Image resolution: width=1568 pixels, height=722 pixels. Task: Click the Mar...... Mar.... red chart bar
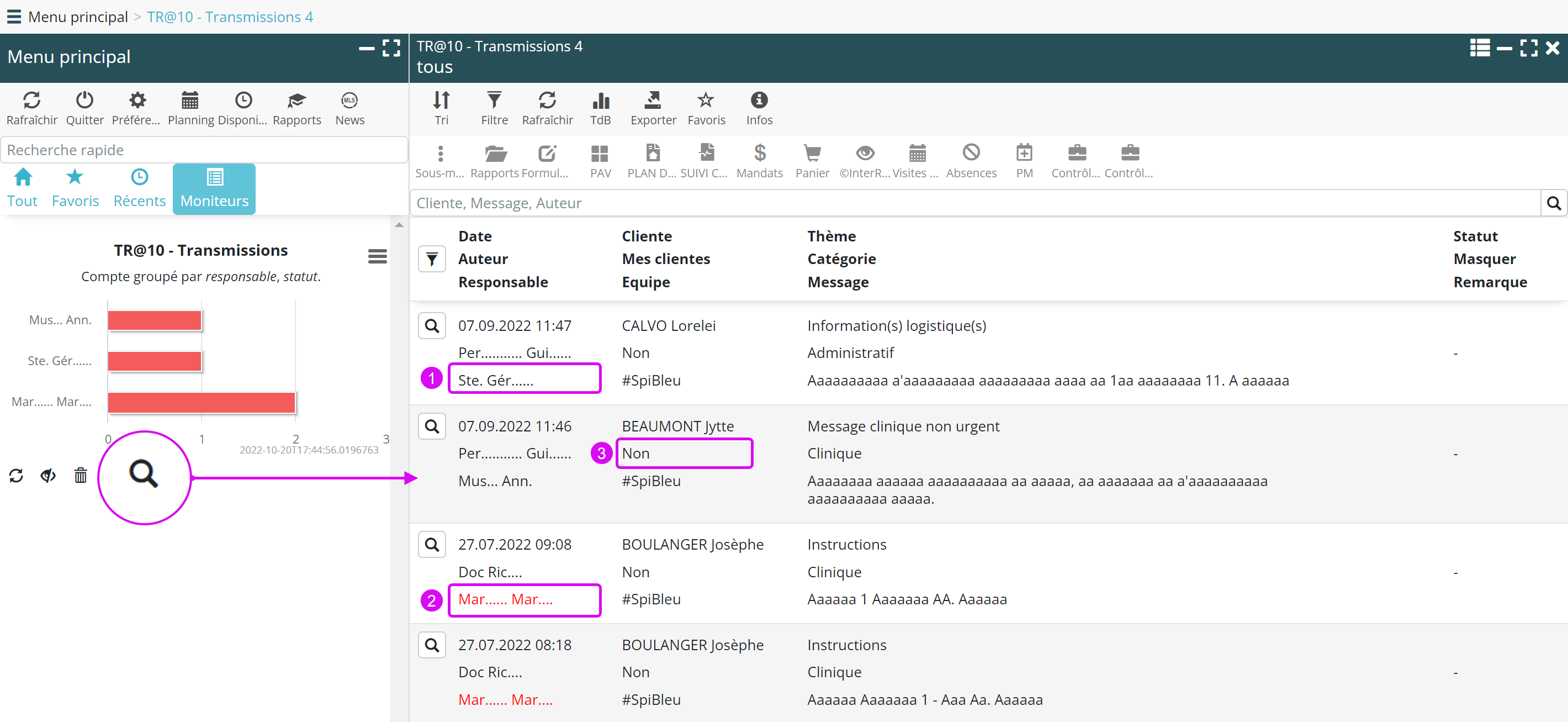pyautogui.click(x=201, y=402)
